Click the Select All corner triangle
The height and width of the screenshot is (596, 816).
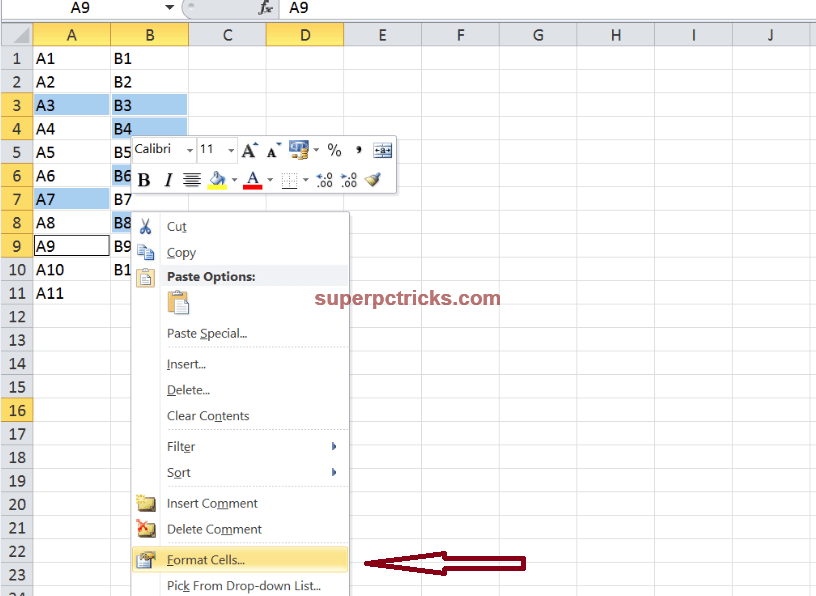click(17, 35)
